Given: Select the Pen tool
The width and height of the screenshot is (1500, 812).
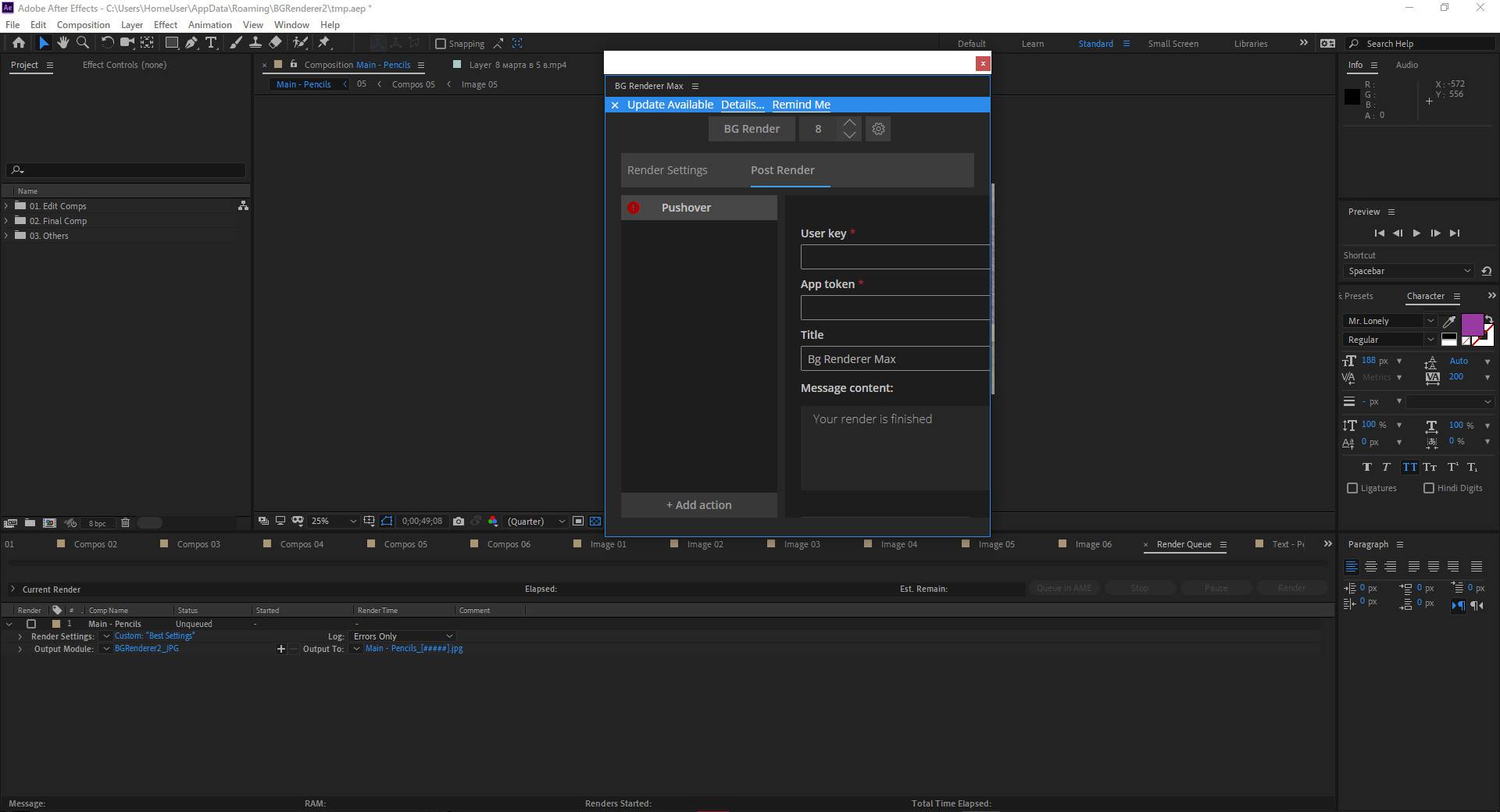Looking at the screenshot, I should click(x=191, y=43).
